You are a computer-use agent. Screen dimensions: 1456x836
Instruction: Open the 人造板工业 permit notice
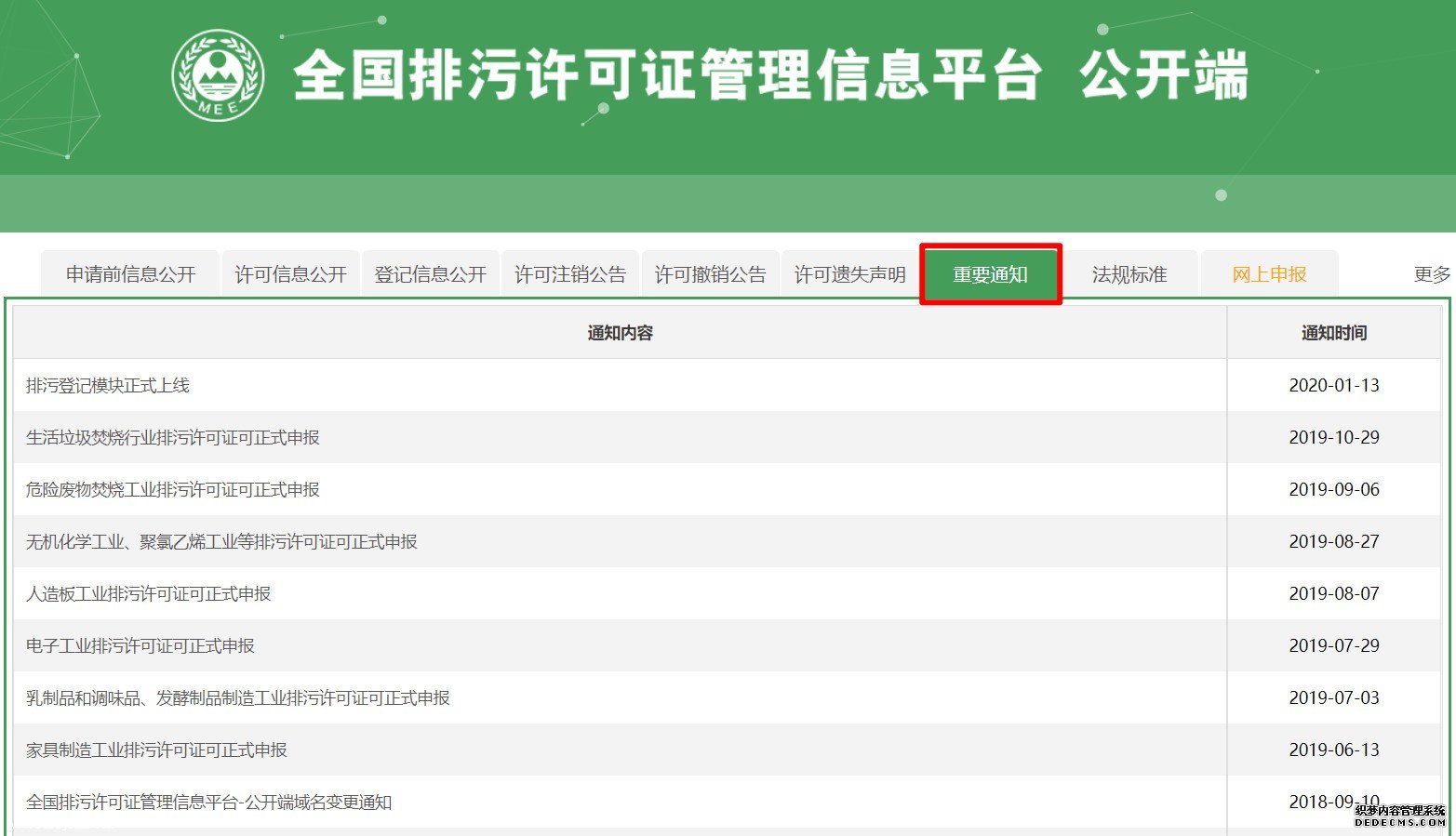[x=149, y=593]
